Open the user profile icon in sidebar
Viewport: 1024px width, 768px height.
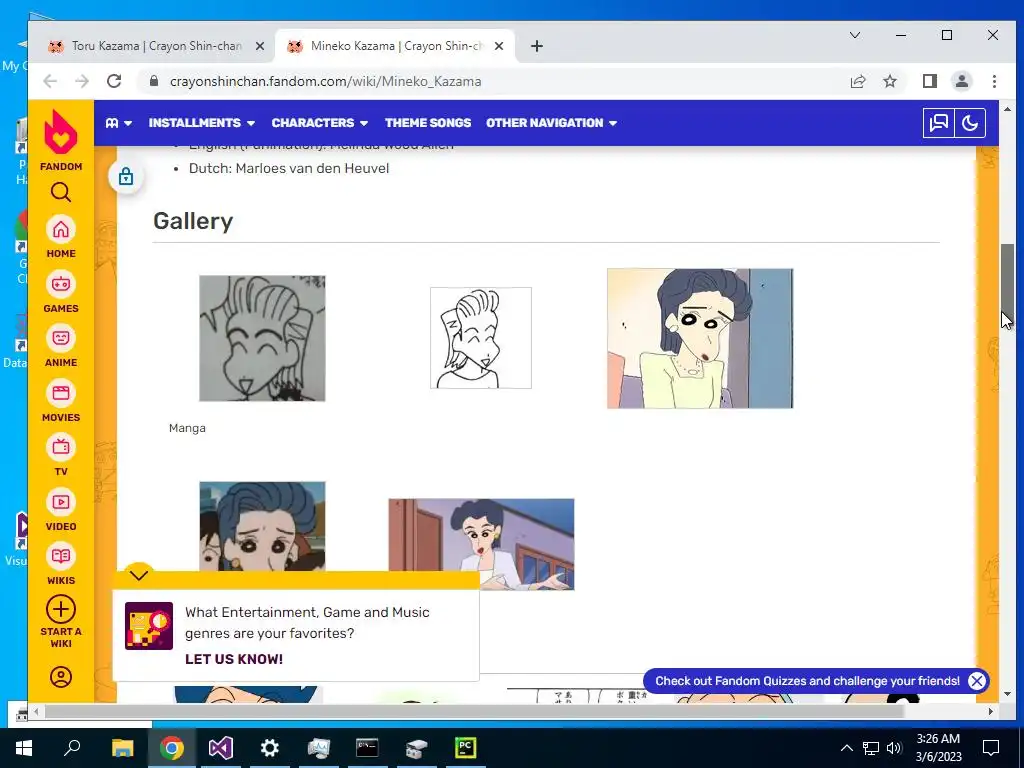61,677
